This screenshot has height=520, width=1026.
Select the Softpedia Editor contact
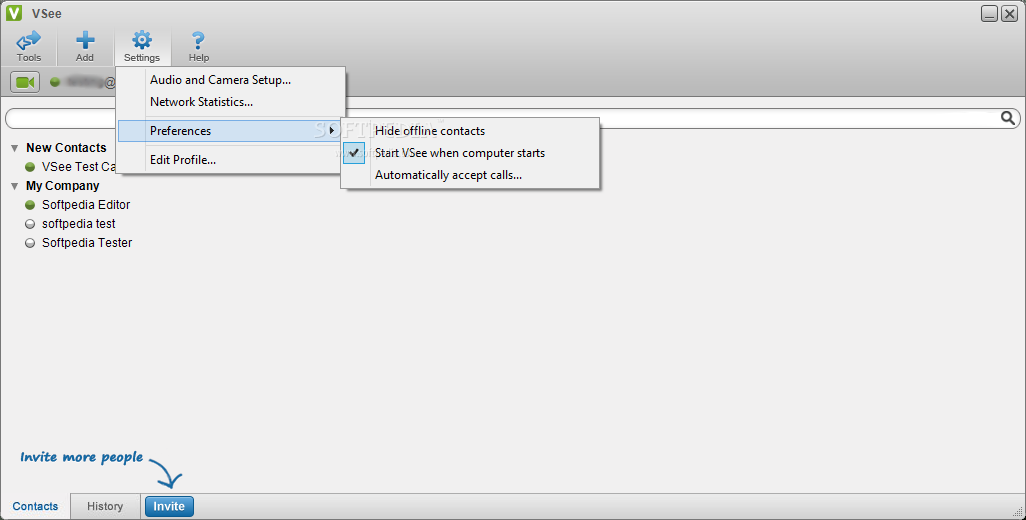86,205
